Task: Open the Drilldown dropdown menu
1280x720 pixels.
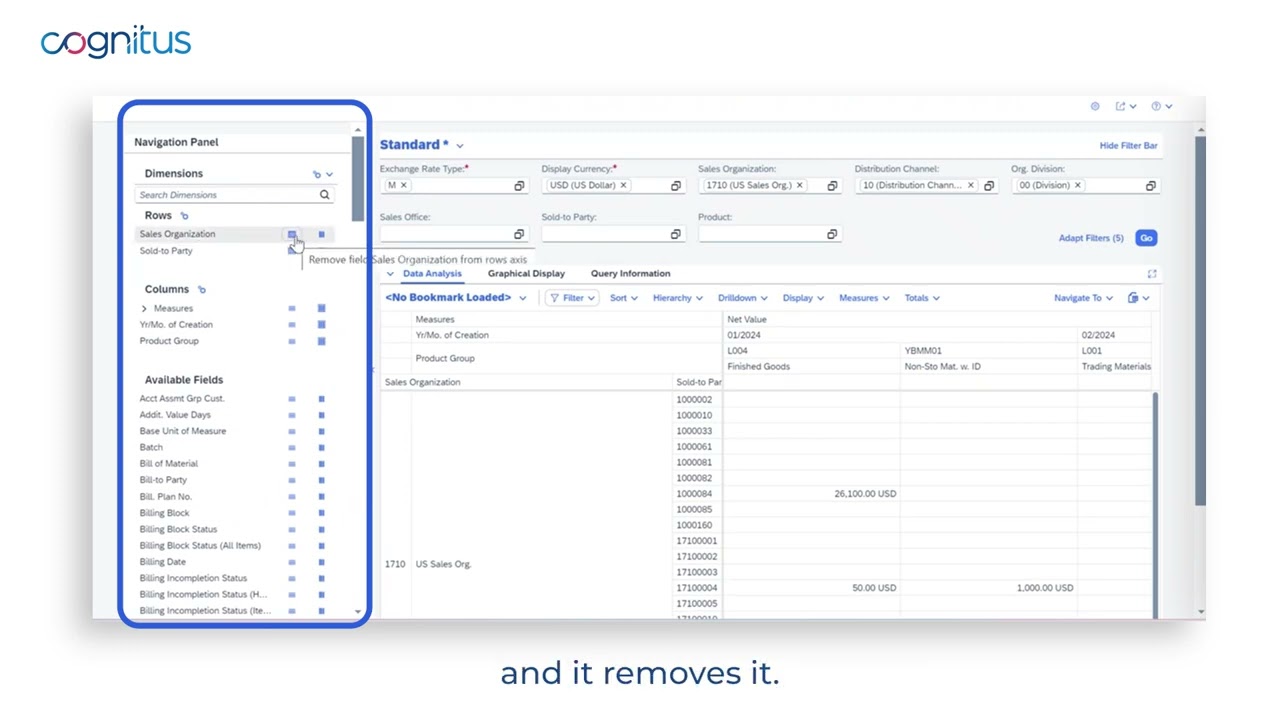Action: [743, 298]
